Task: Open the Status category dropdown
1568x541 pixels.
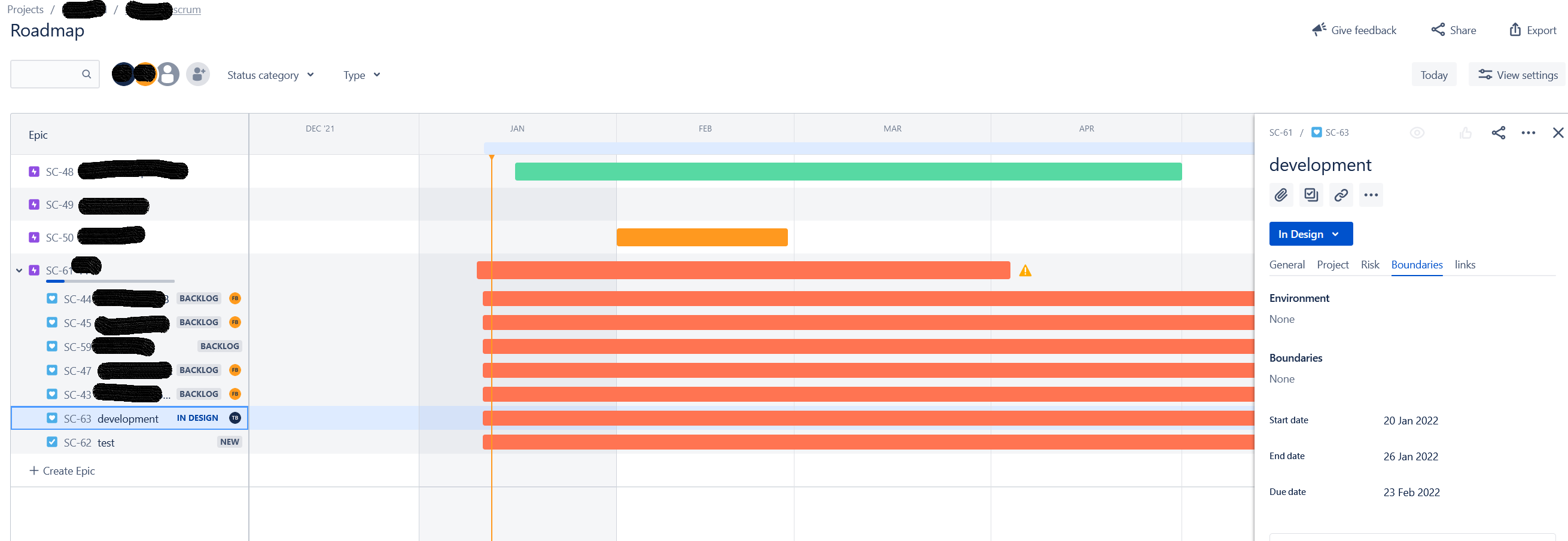Action: point(271,75)
